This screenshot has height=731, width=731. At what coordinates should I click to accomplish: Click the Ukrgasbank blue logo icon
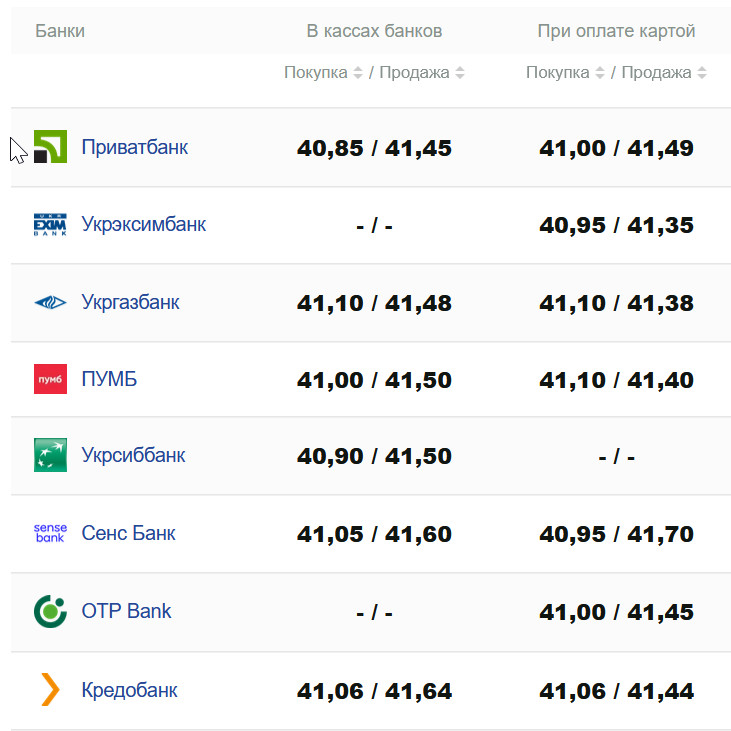click(x=50, y=302)
